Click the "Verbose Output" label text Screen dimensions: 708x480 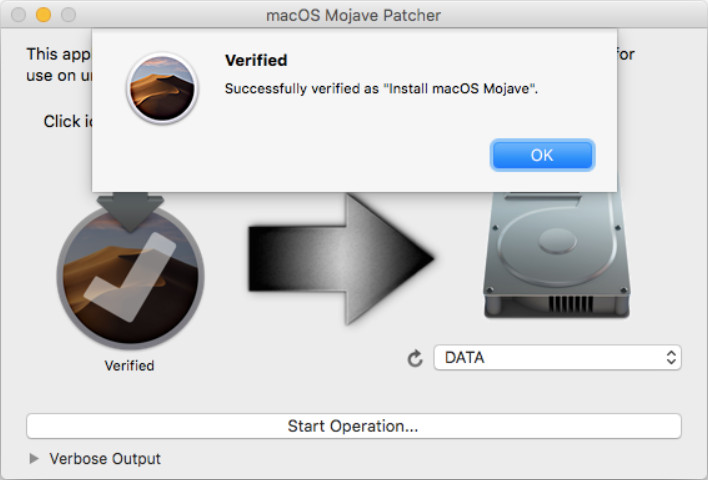[105, 458]
